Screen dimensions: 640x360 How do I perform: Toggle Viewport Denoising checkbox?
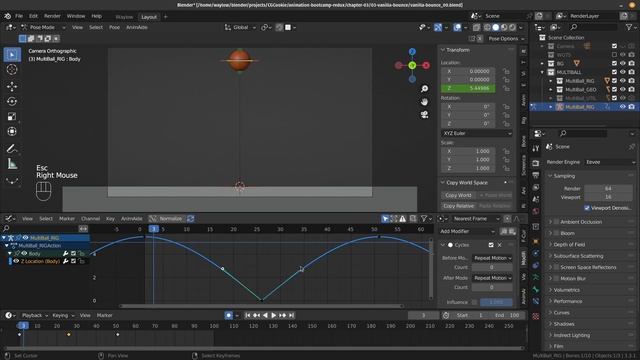point(587,208)
